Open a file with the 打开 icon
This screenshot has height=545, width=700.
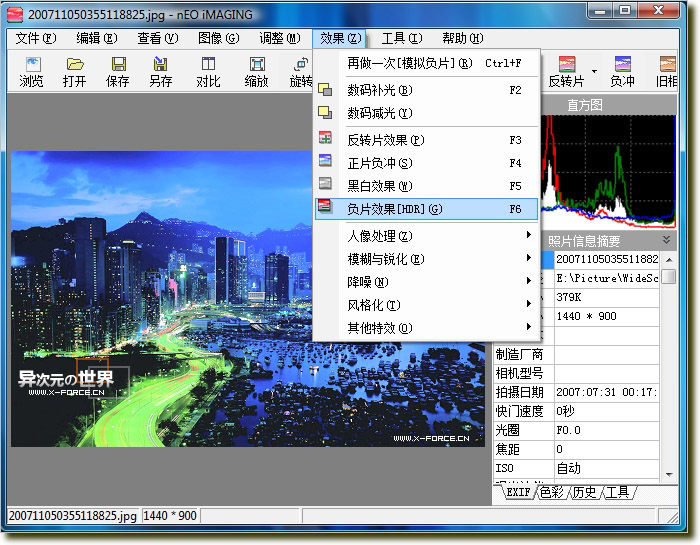pyautogui.click(x=74, y=72)
